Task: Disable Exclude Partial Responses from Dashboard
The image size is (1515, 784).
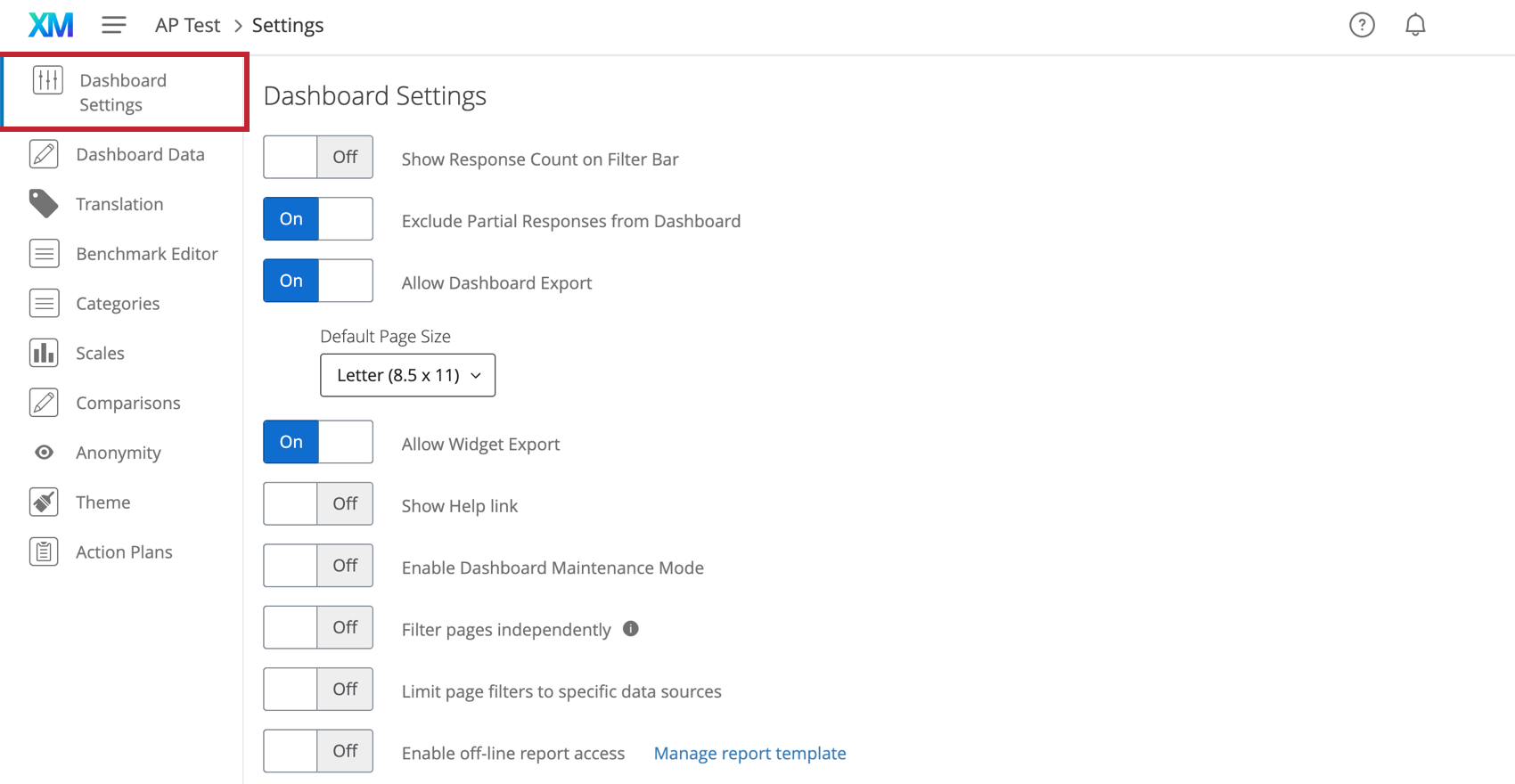Action: point(317,218)
